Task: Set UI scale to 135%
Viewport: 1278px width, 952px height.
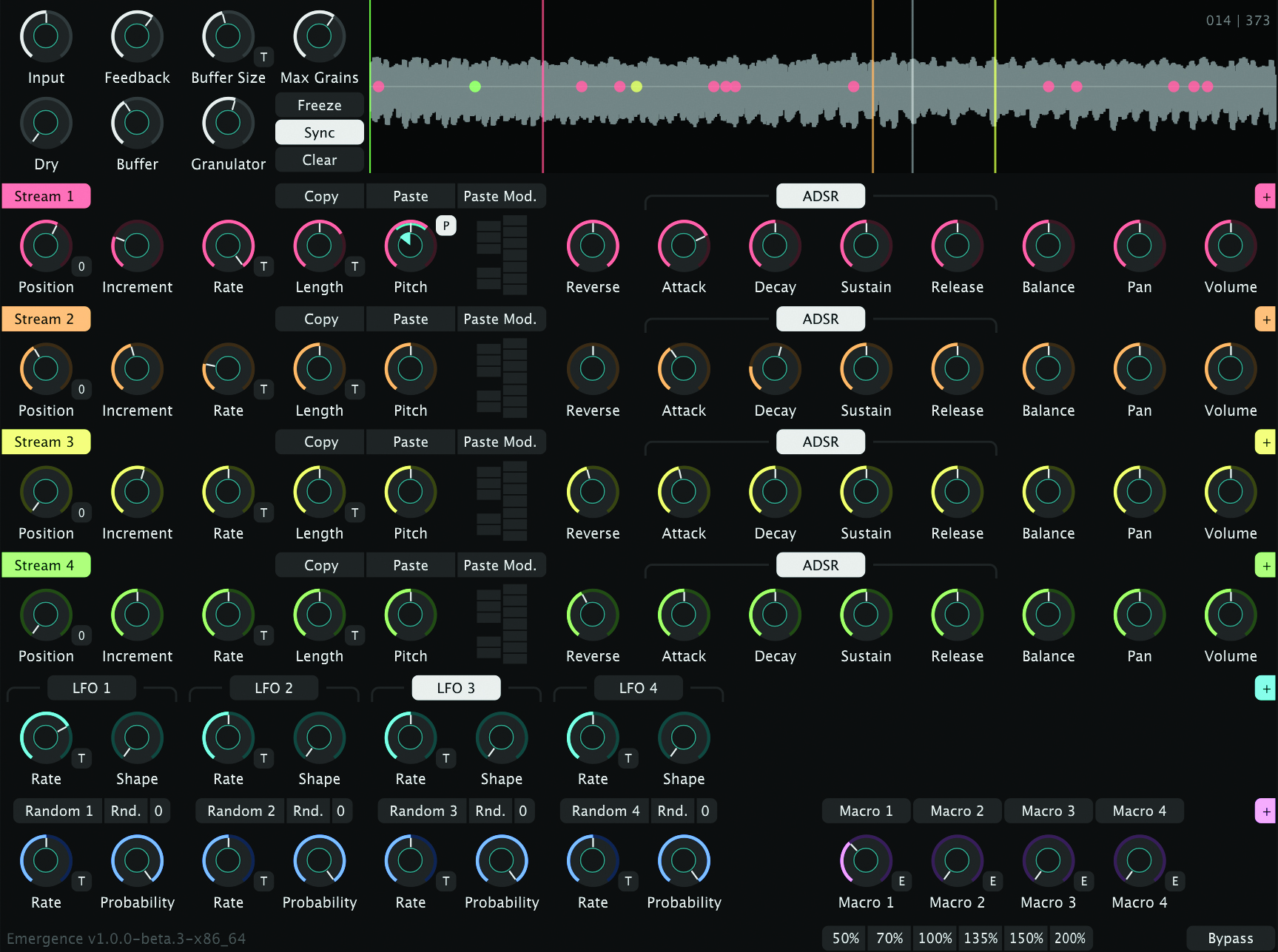Action: pos(981,938)
